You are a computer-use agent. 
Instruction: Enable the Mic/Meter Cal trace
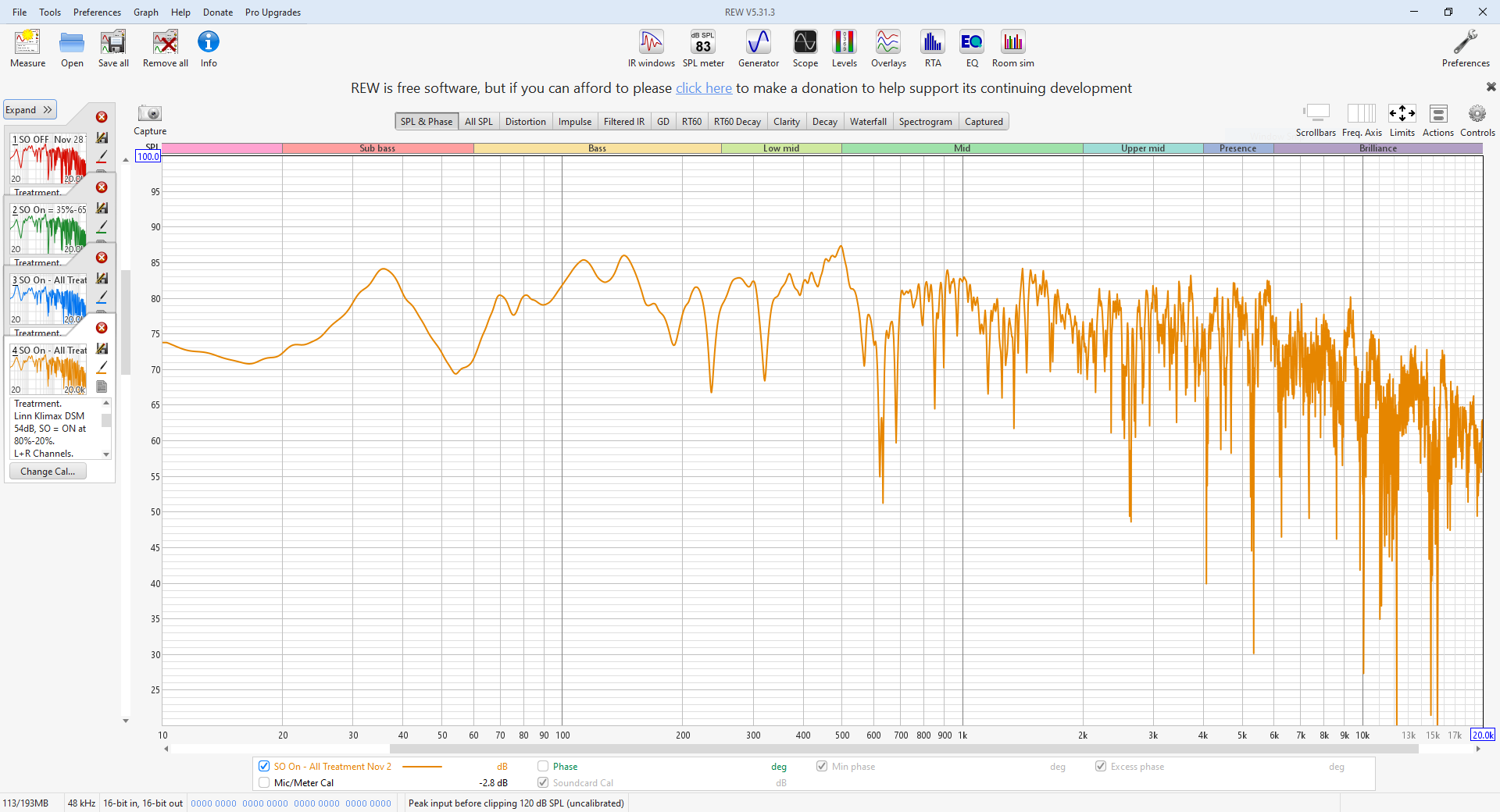[x=264, y=782]
